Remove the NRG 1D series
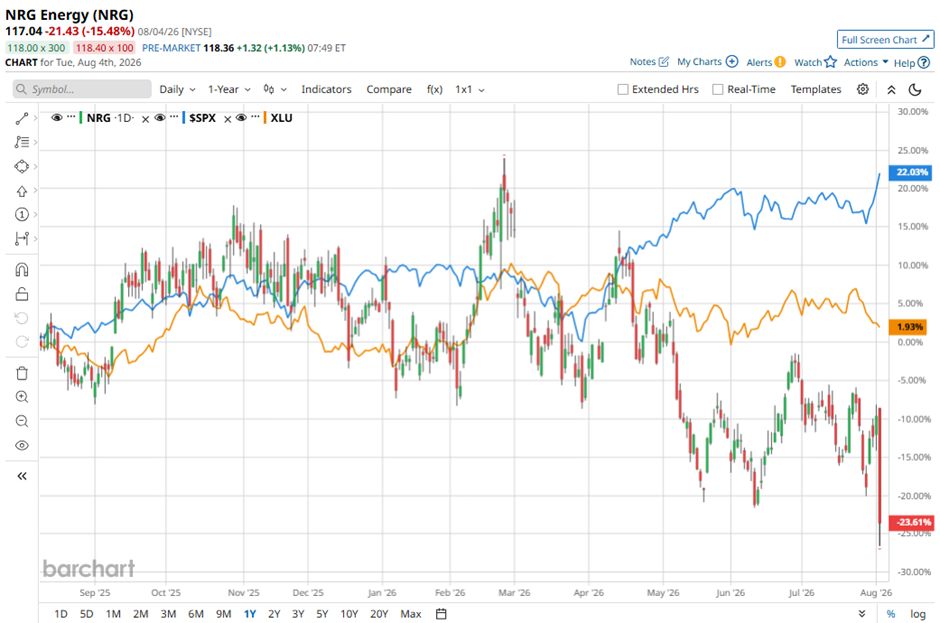Screen dimensions: 940x623 (145, 119)
